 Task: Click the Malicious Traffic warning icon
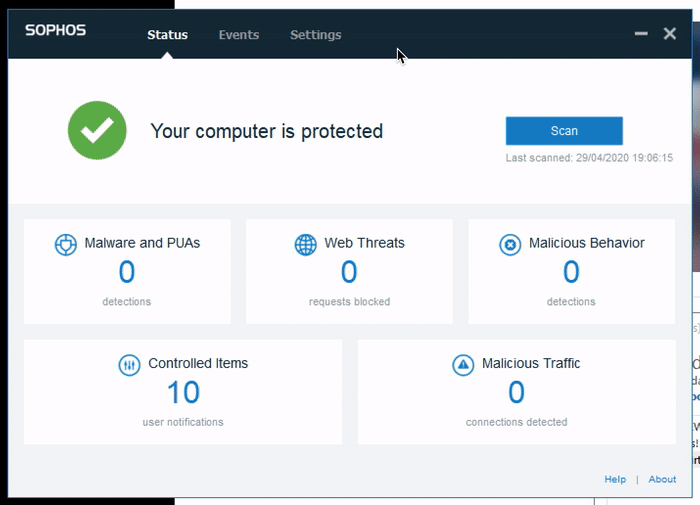[463, 365]
